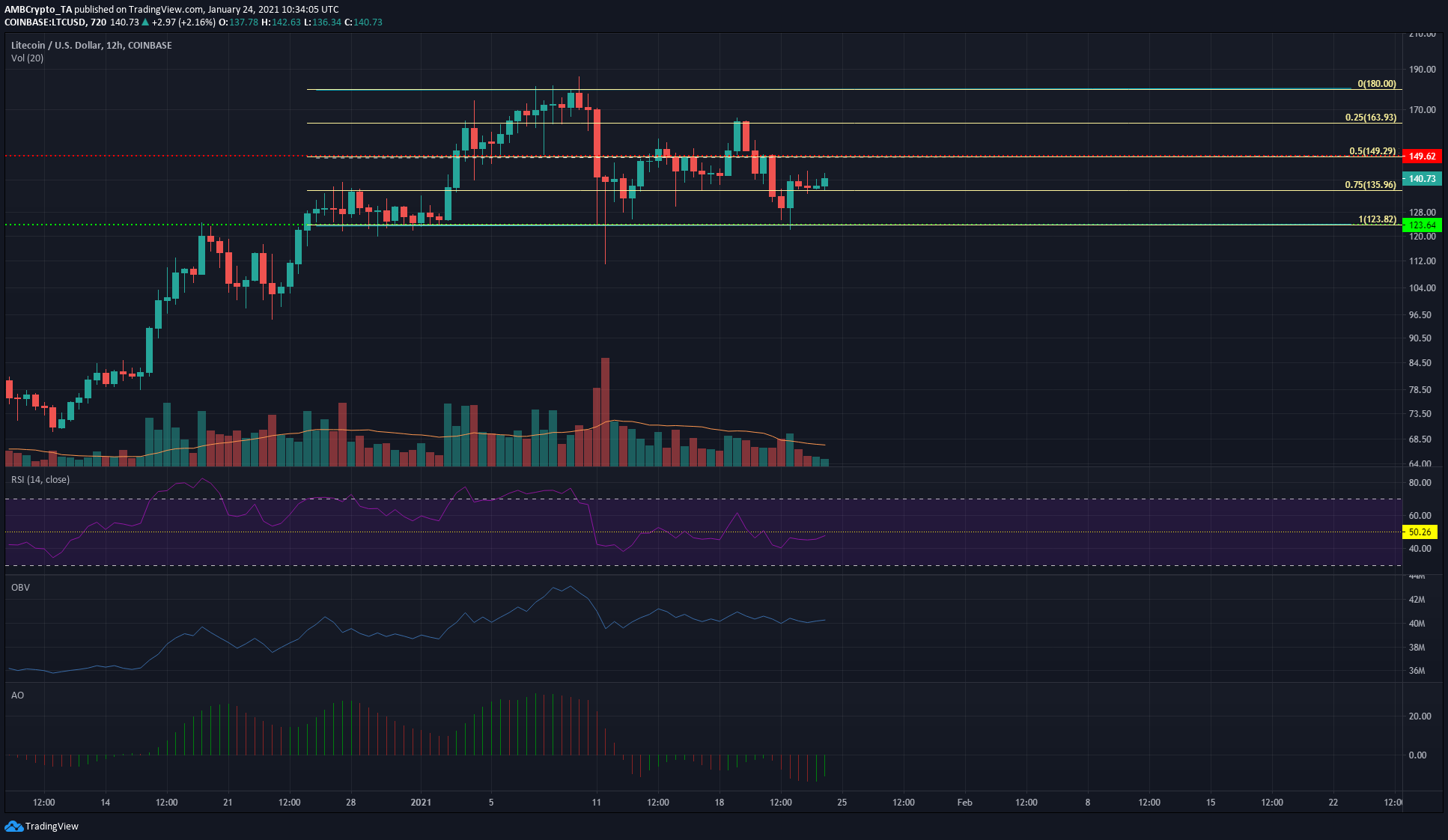
Task: Click the tallest volume bar
Action: click(605, 412)
